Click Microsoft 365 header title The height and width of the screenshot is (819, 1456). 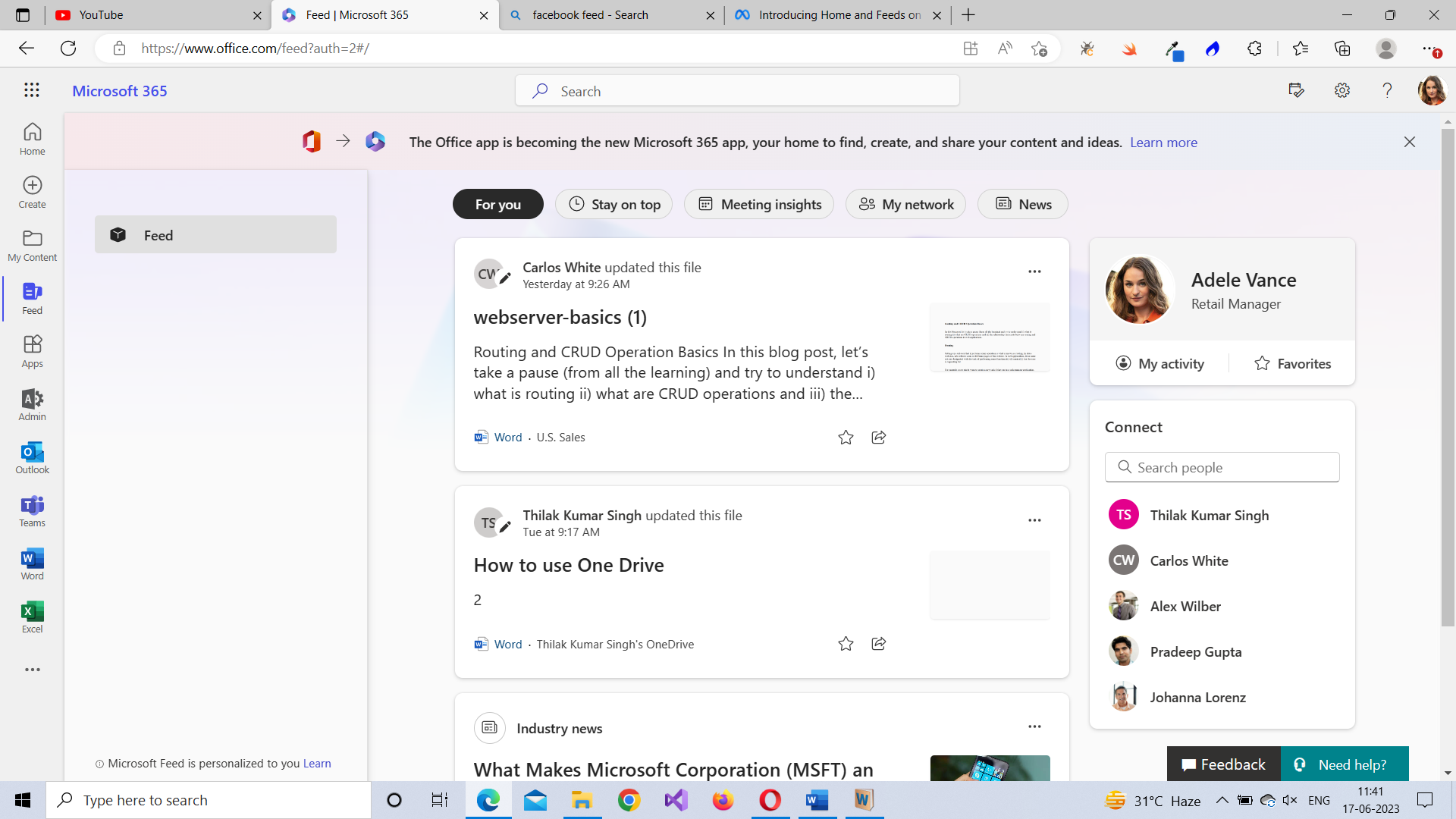120,91
